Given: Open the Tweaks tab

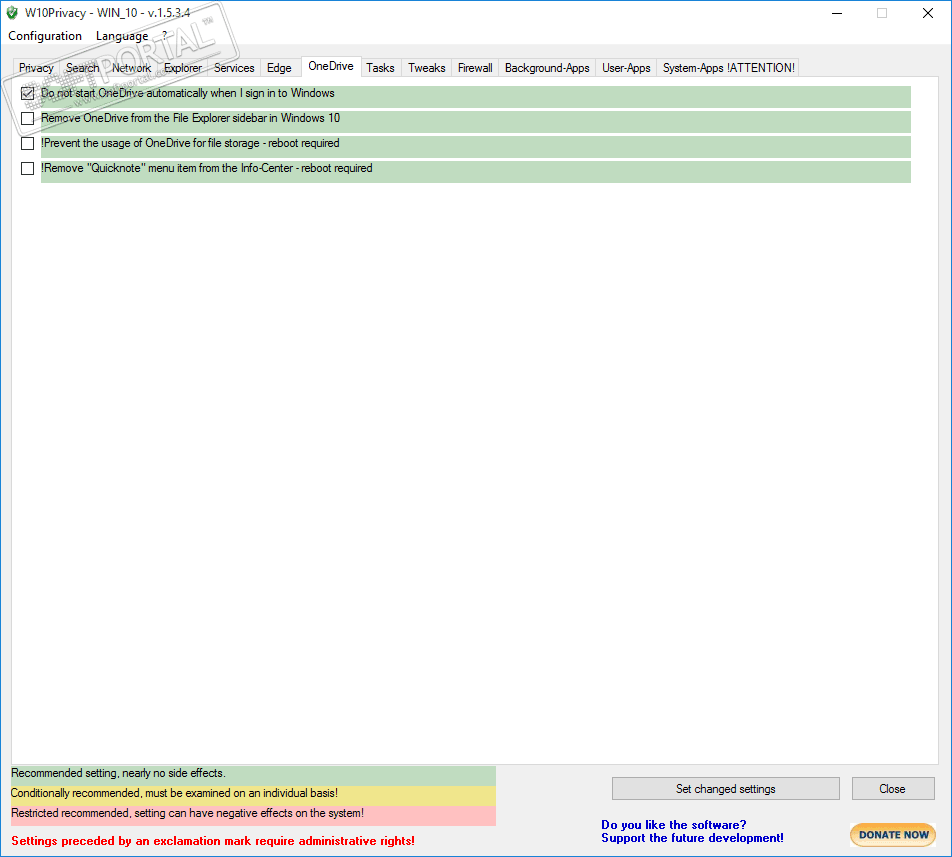Looking at the screenshot, I should pos(426,68).
